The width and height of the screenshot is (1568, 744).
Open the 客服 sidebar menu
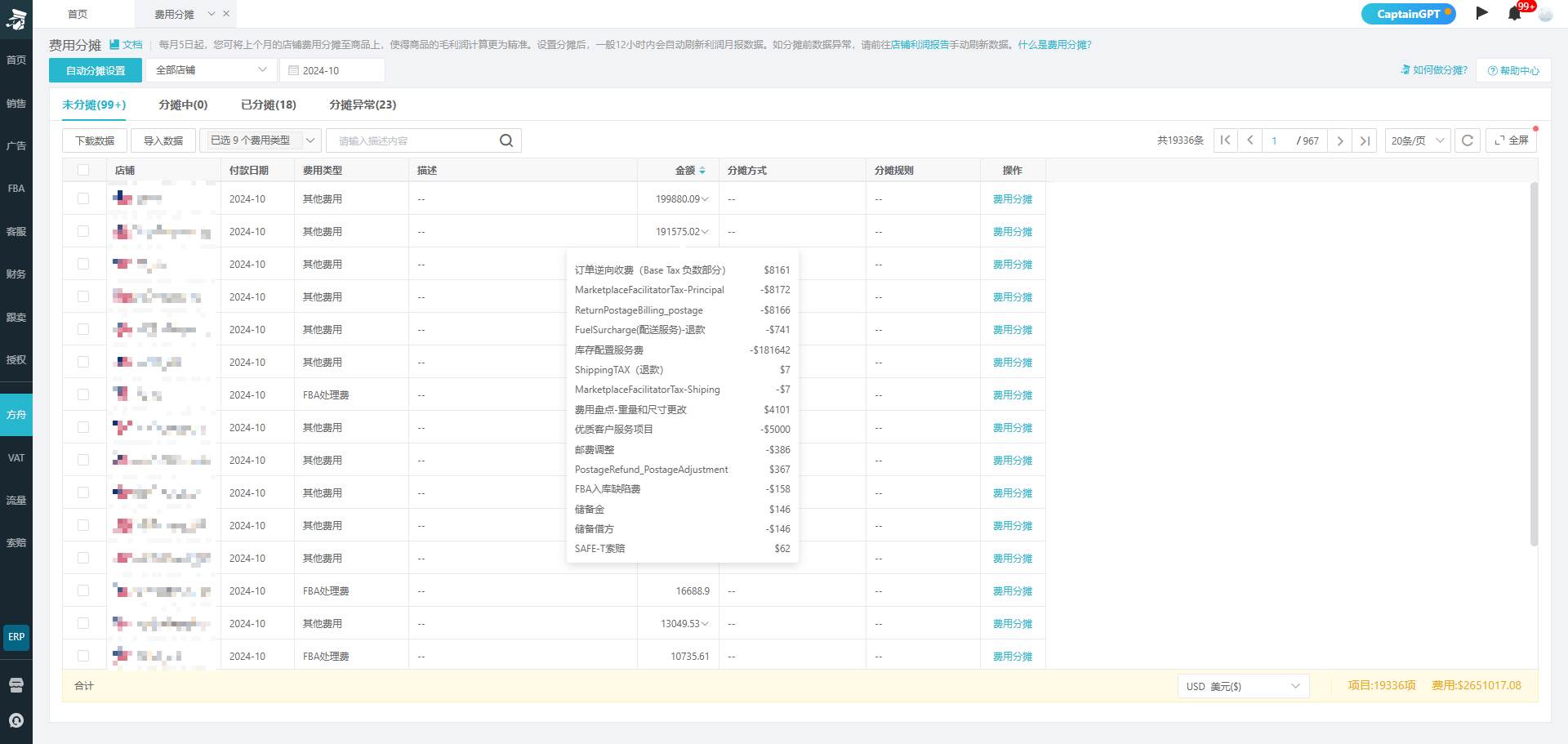16,232
